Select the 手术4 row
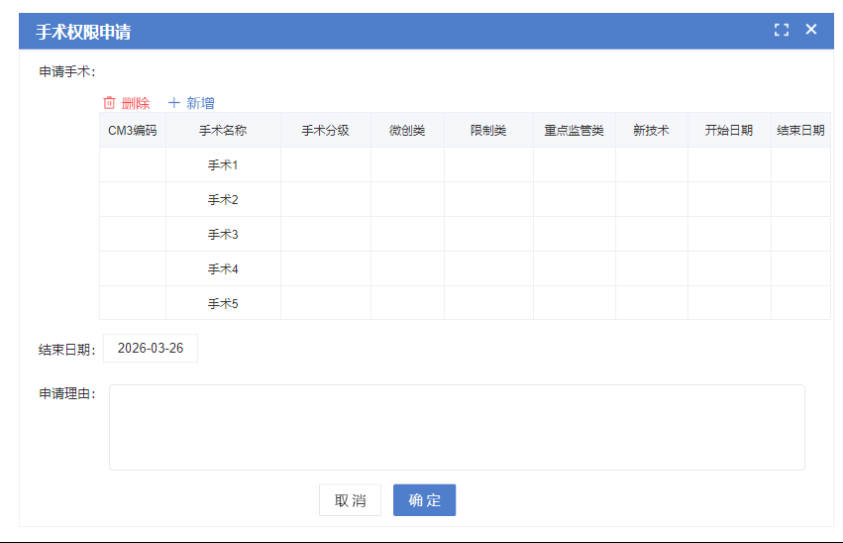 click(x=465, y=269)
